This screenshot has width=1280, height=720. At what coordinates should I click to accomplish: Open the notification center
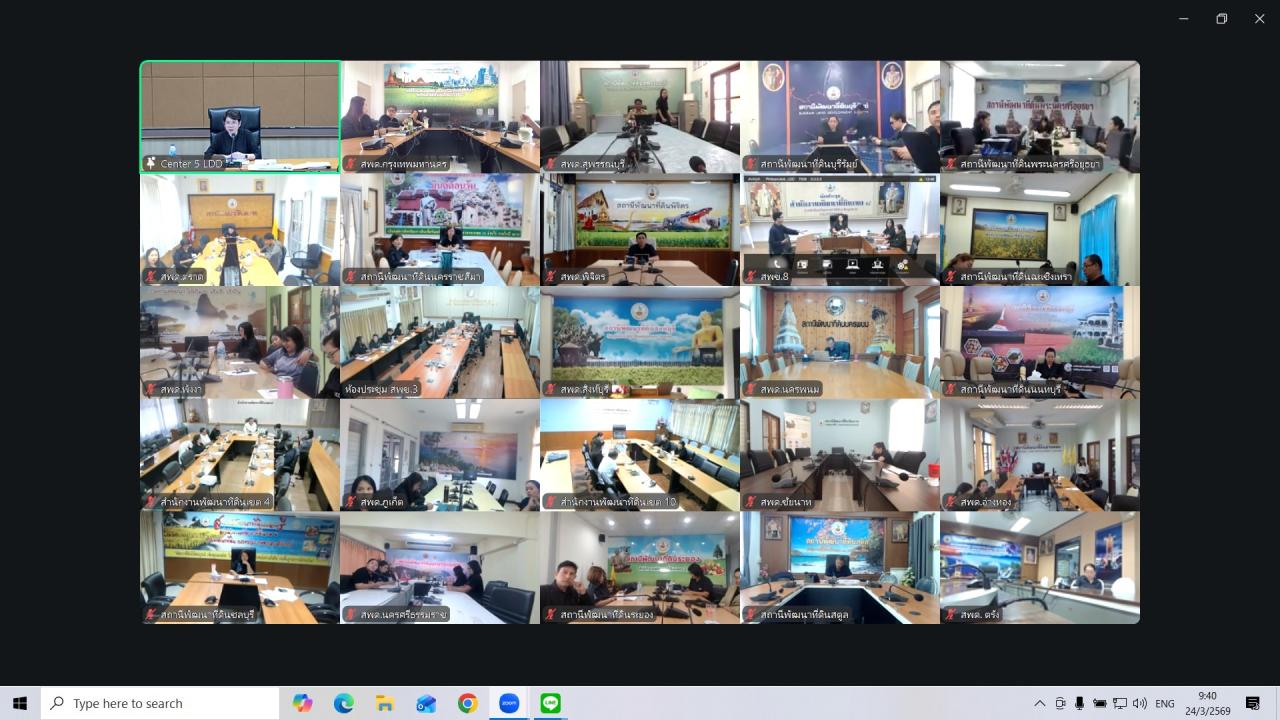(x=1252, y=703)
